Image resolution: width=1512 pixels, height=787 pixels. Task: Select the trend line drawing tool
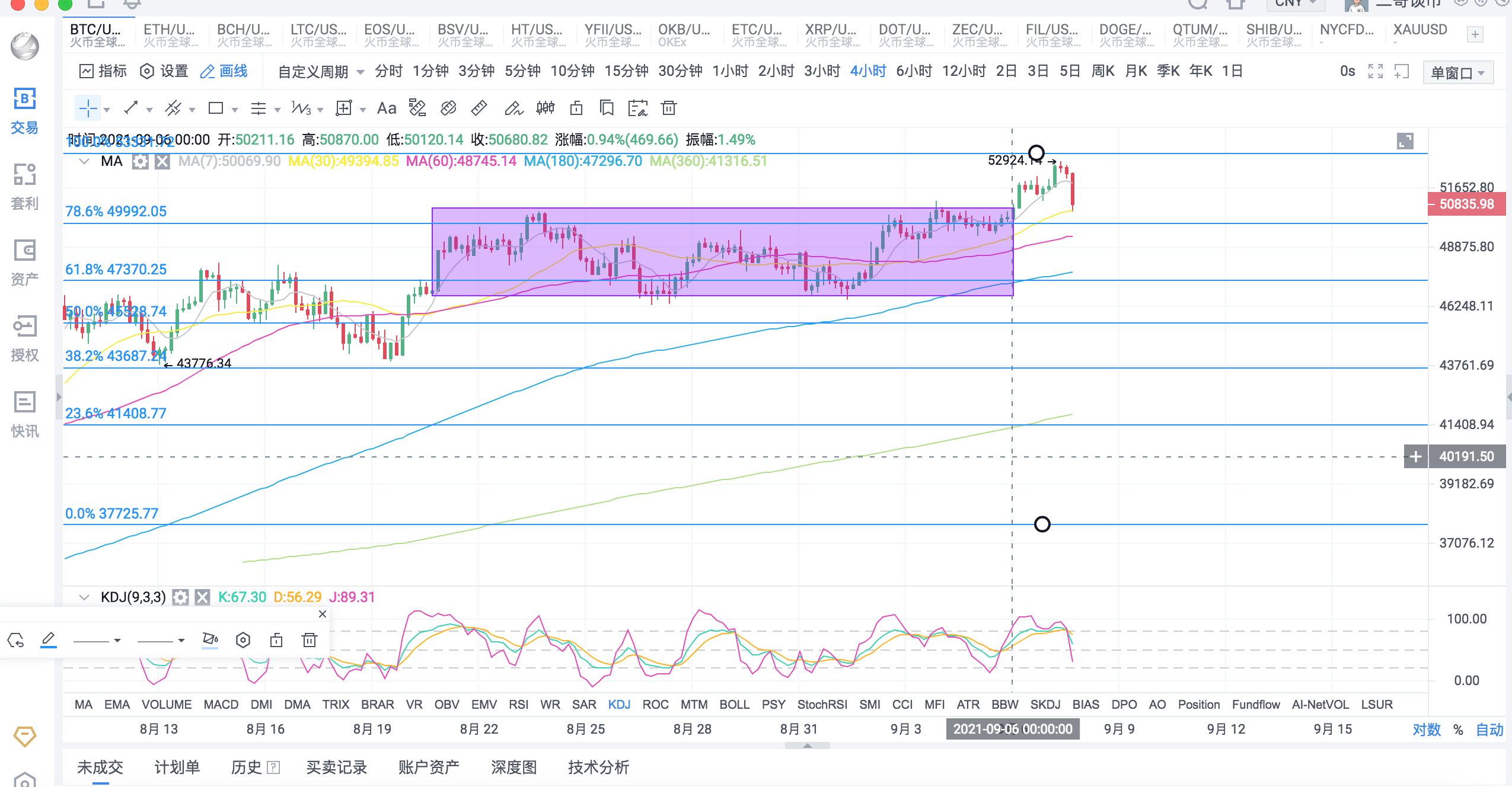coord(131,108)
